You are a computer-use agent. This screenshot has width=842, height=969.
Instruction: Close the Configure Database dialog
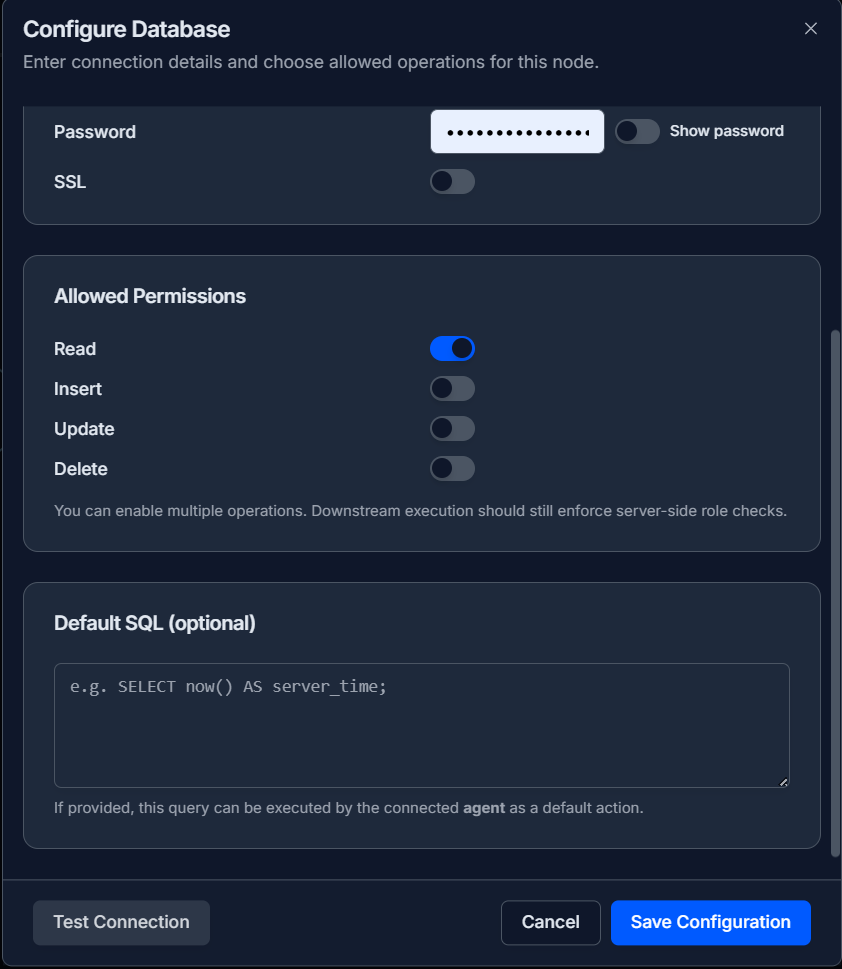[811, 28]
